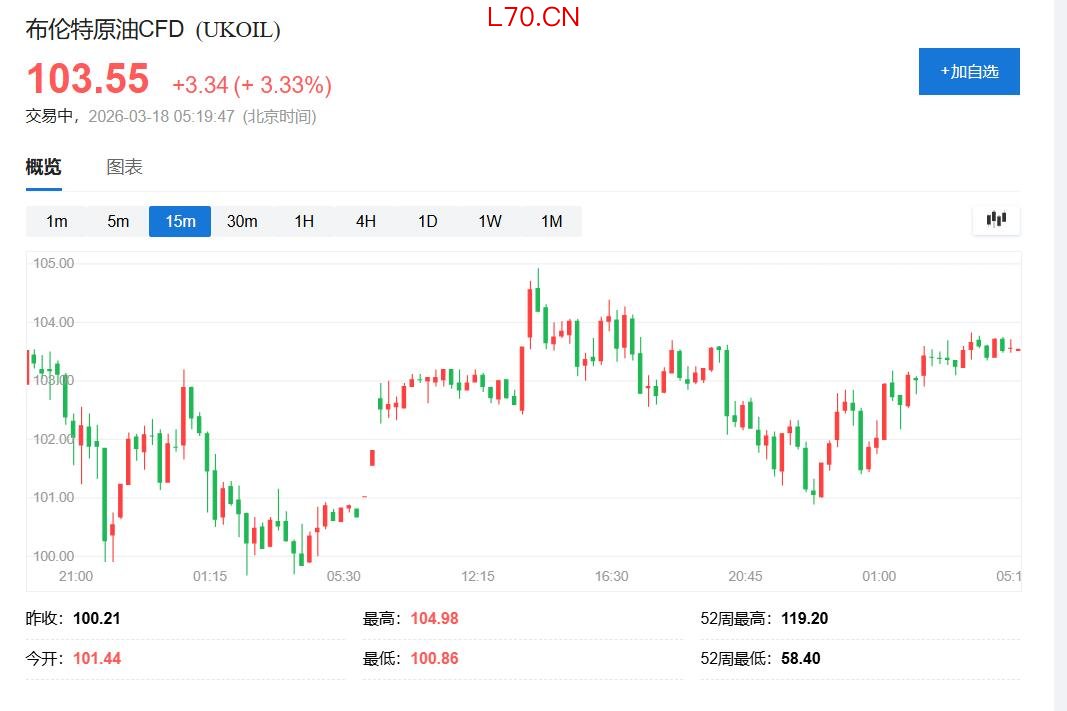The image size is (1067, 711).
Task: Select the 1m timeframe
Action: click(57, 221)
